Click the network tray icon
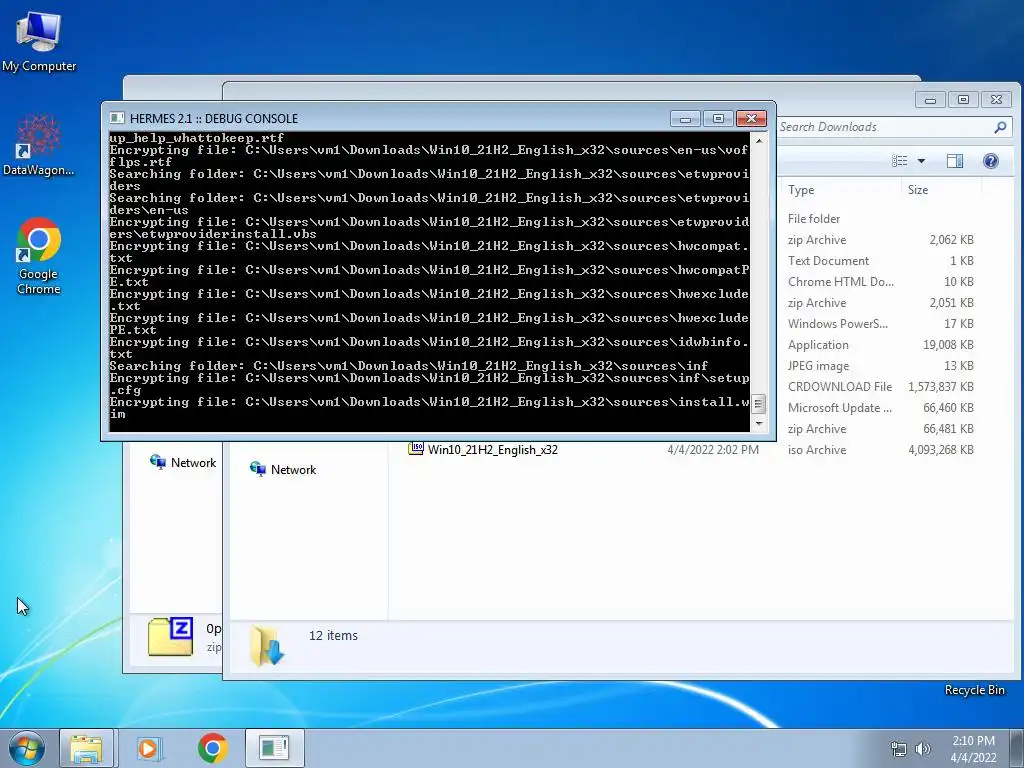Viewport: 1024px width, 768px height. pyautogui.click(x=899, y=749)
